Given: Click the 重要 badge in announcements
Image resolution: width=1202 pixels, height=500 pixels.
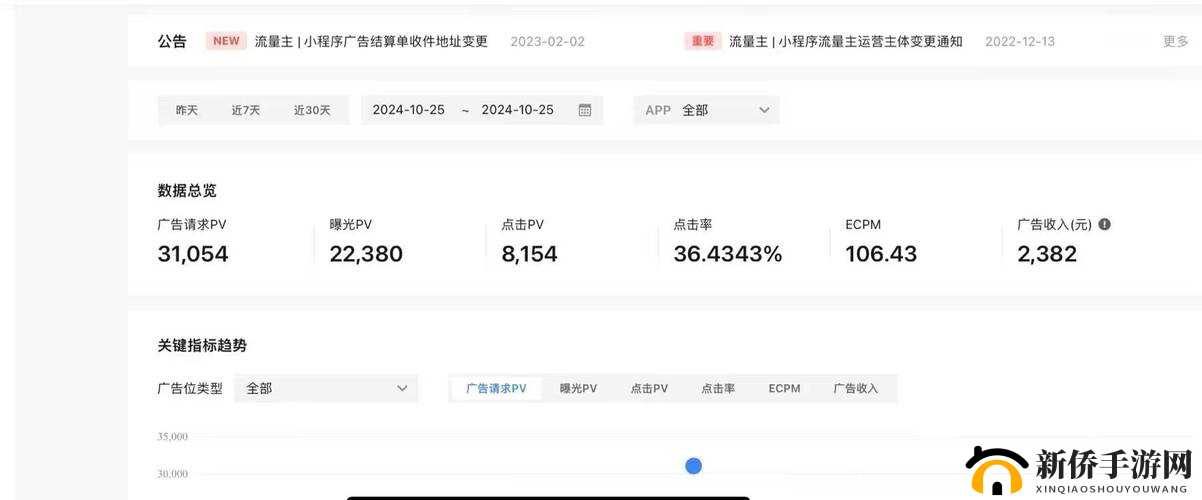Looking at the screenshot, I should coord(703,41).
